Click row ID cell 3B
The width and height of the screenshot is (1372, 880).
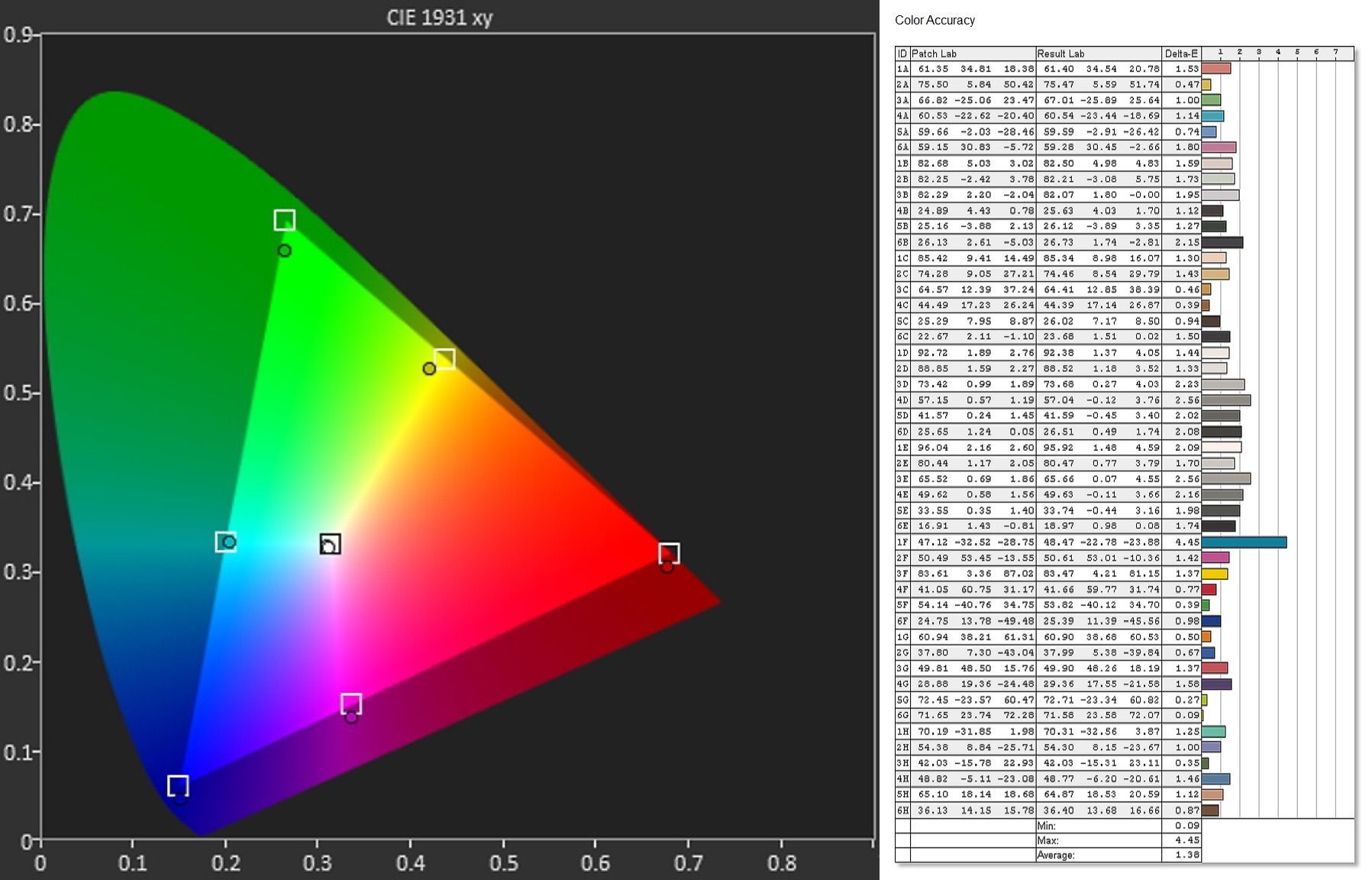902,195
